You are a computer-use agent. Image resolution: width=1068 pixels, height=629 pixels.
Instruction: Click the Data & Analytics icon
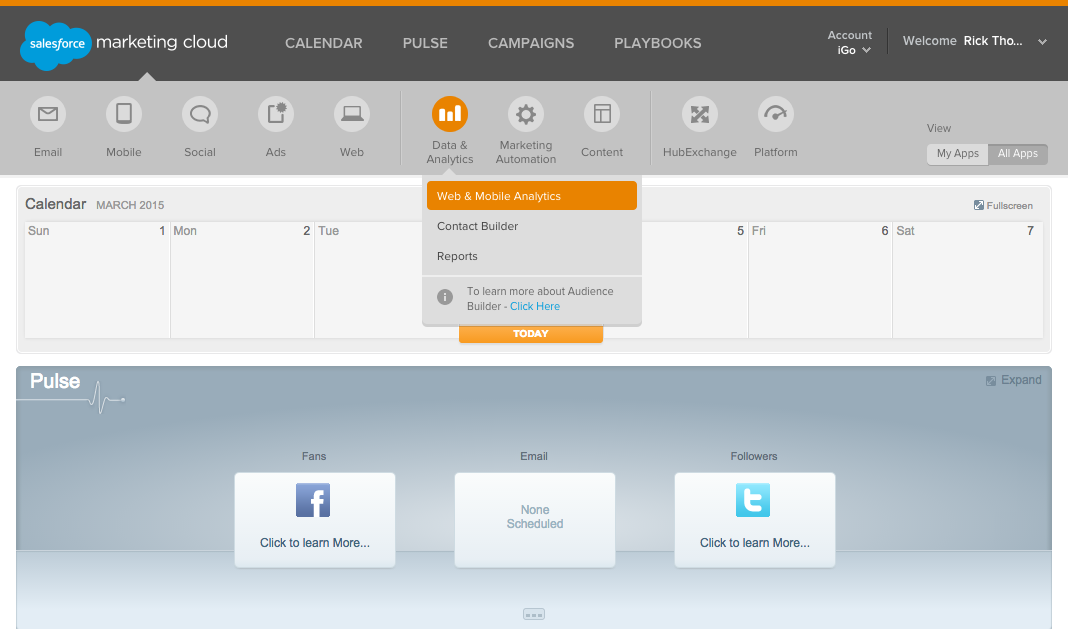(x=450, y=114)
